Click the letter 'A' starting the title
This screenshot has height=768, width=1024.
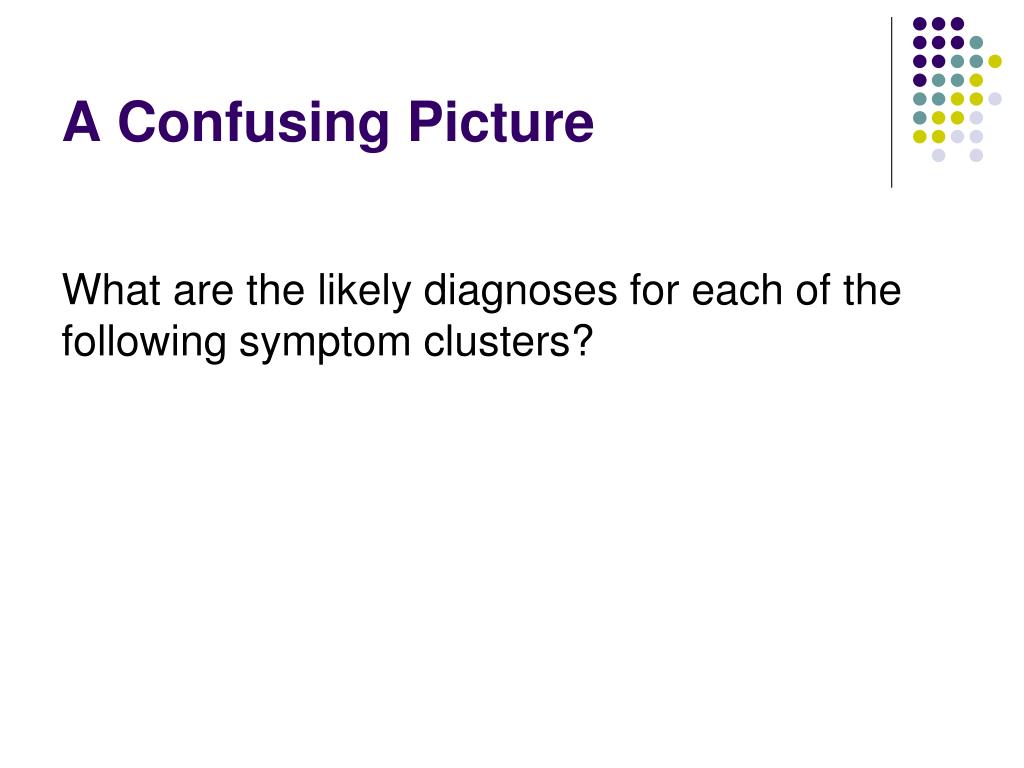[x=82, y=121]
